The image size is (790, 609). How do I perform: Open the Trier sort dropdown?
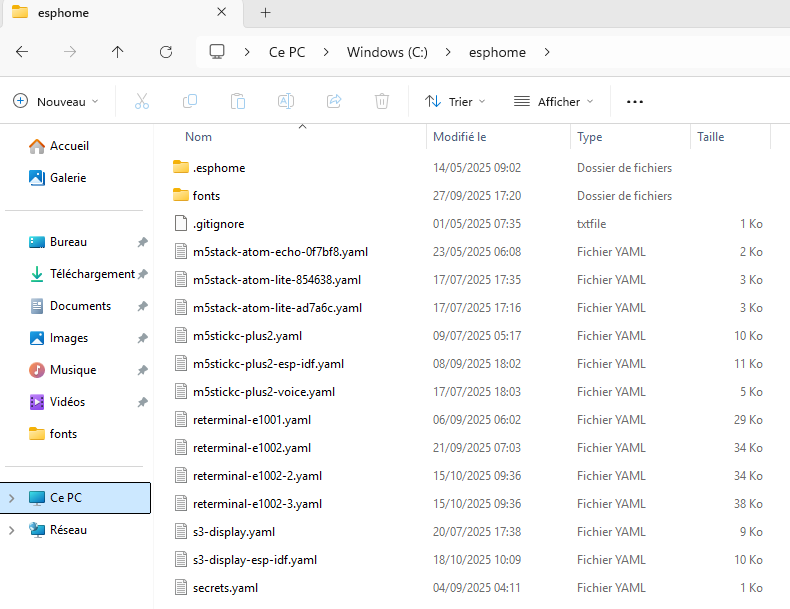(x=455, y=101)
